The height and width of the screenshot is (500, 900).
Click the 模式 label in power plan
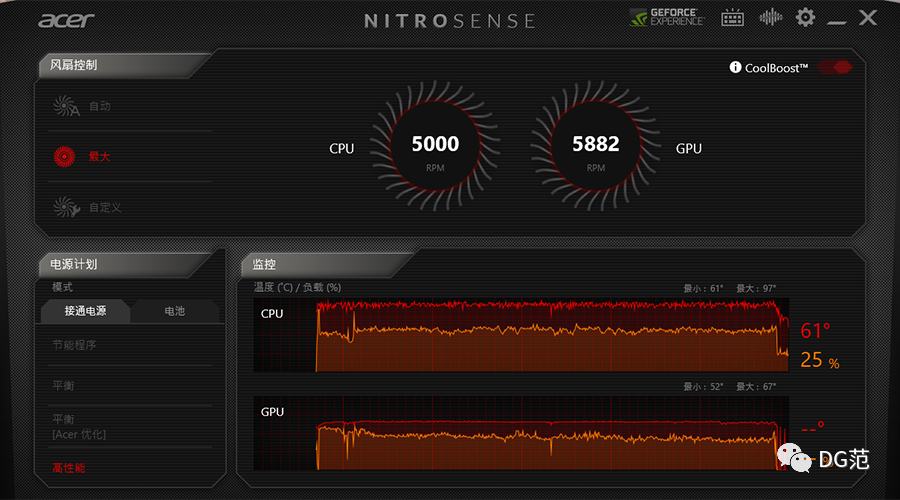pos(63,287)
